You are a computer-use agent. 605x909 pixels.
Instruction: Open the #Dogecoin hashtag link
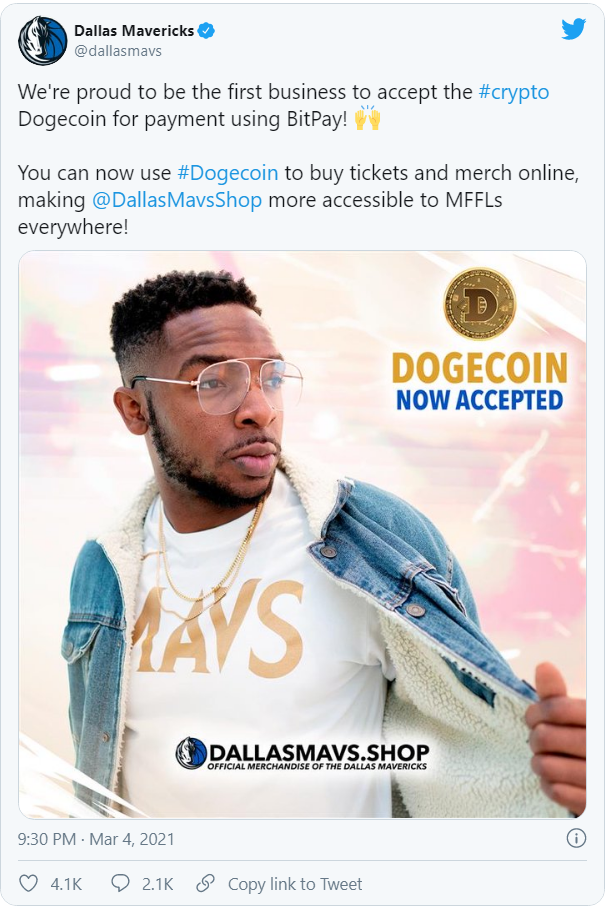[228, 173]
